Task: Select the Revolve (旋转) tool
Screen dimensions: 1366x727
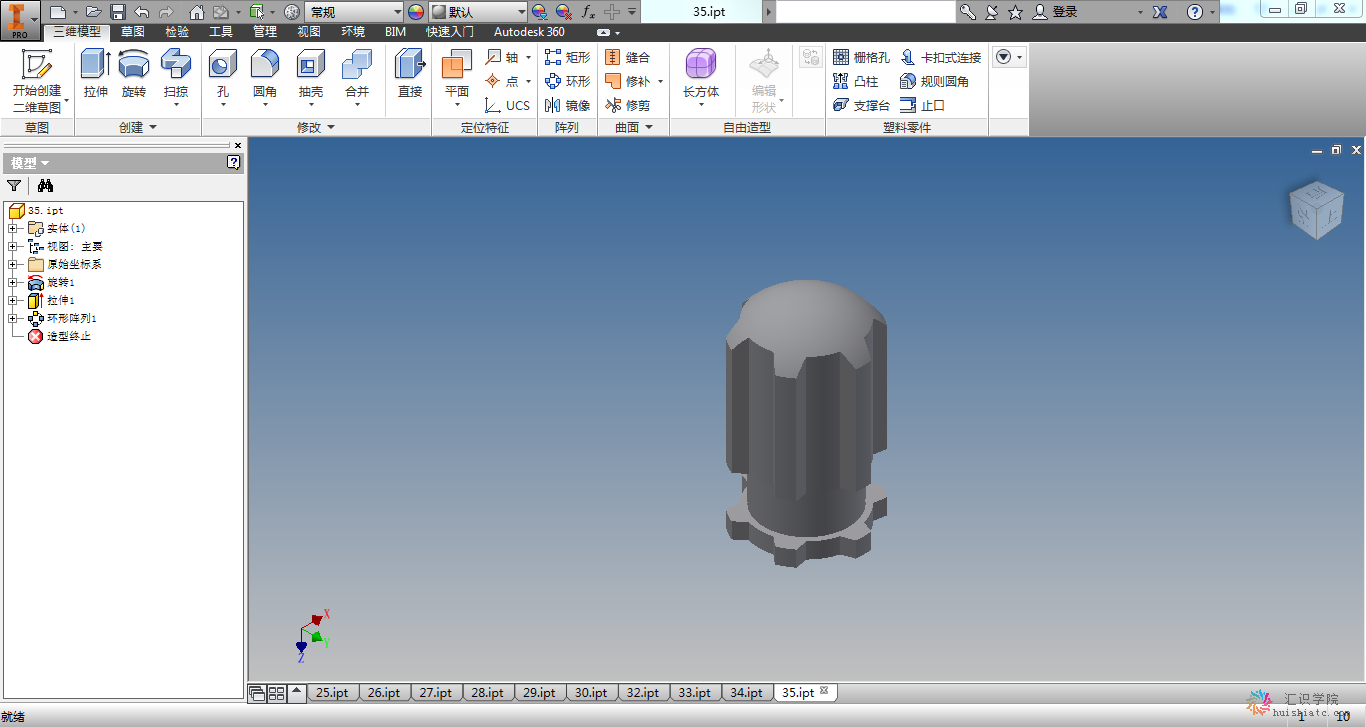Action: [134, 75]
